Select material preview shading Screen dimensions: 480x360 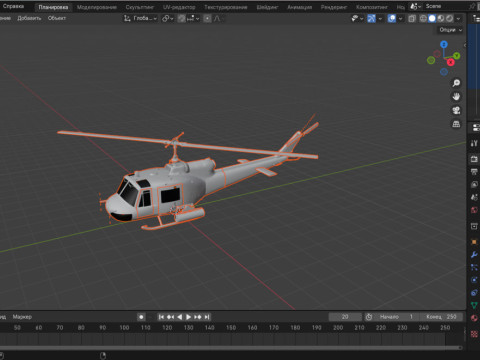point(441,19)
